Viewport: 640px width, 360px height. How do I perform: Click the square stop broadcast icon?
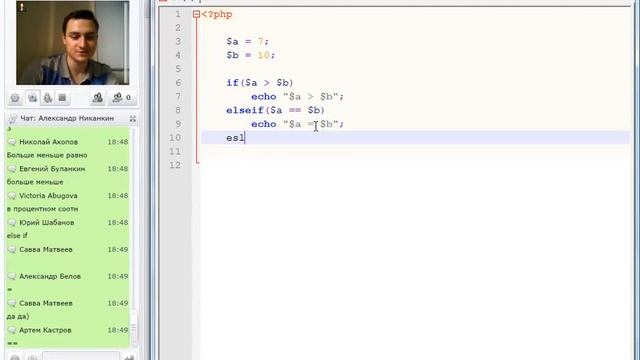click(x=62, y=98)
